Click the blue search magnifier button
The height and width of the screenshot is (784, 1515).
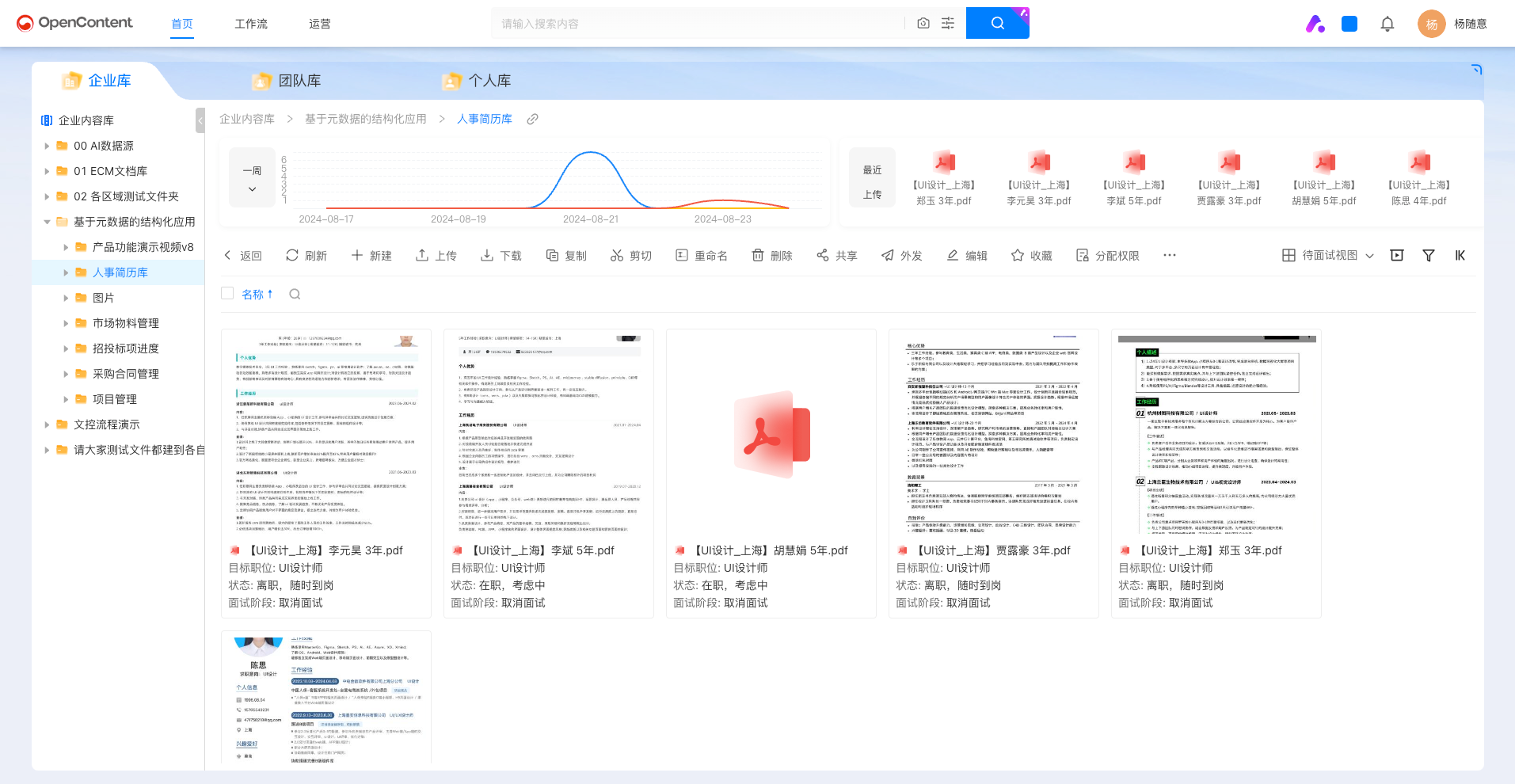998,23
